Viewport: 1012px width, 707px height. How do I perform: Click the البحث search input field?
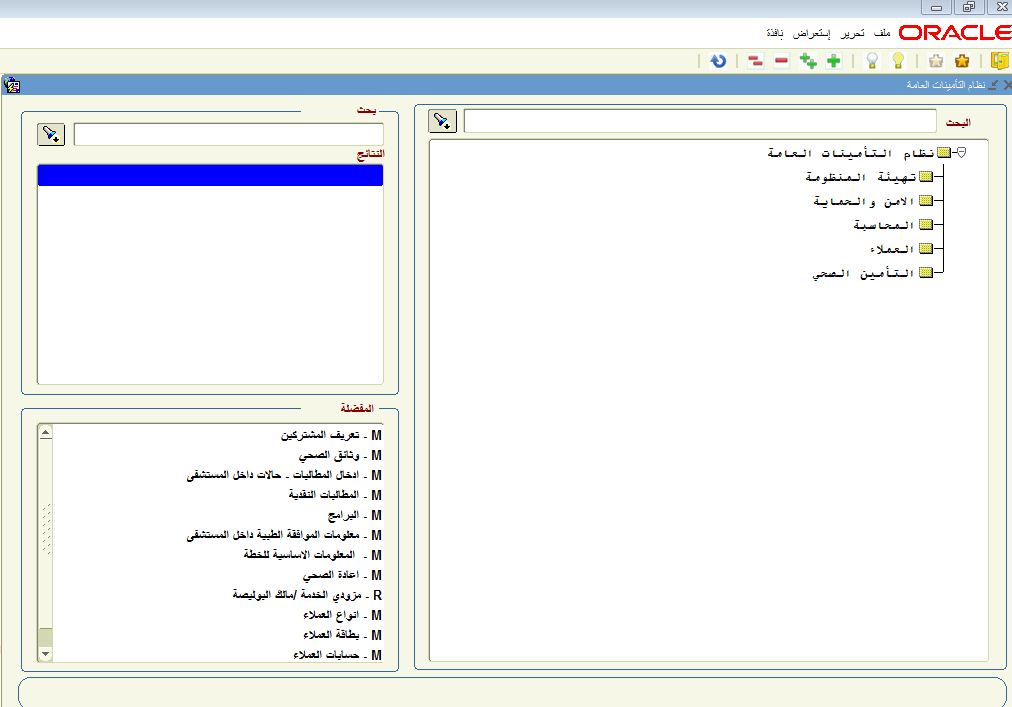[x=700, y=122]
